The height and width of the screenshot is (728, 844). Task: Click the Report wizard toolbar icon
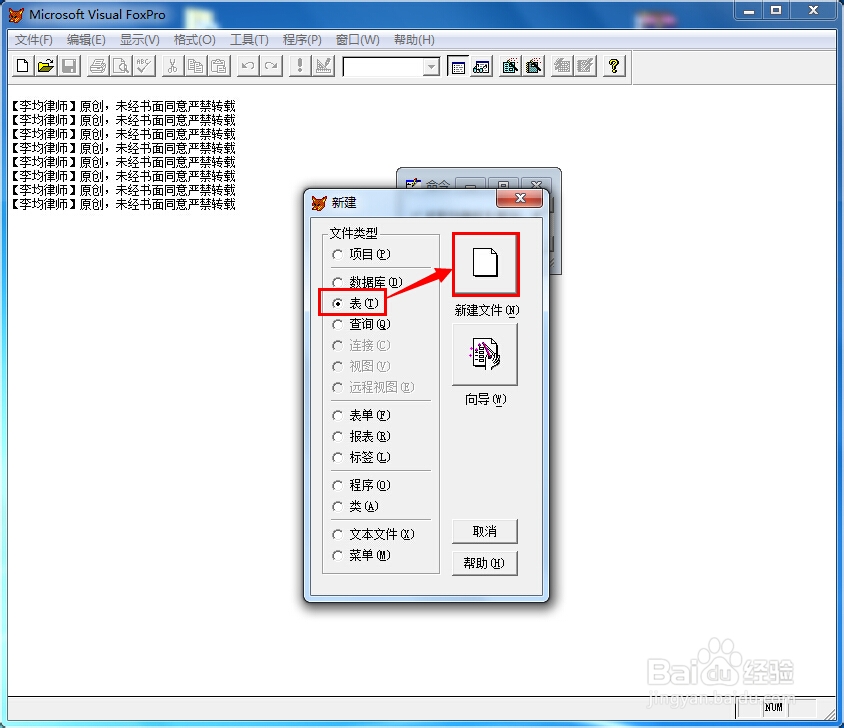pos(534,66)
